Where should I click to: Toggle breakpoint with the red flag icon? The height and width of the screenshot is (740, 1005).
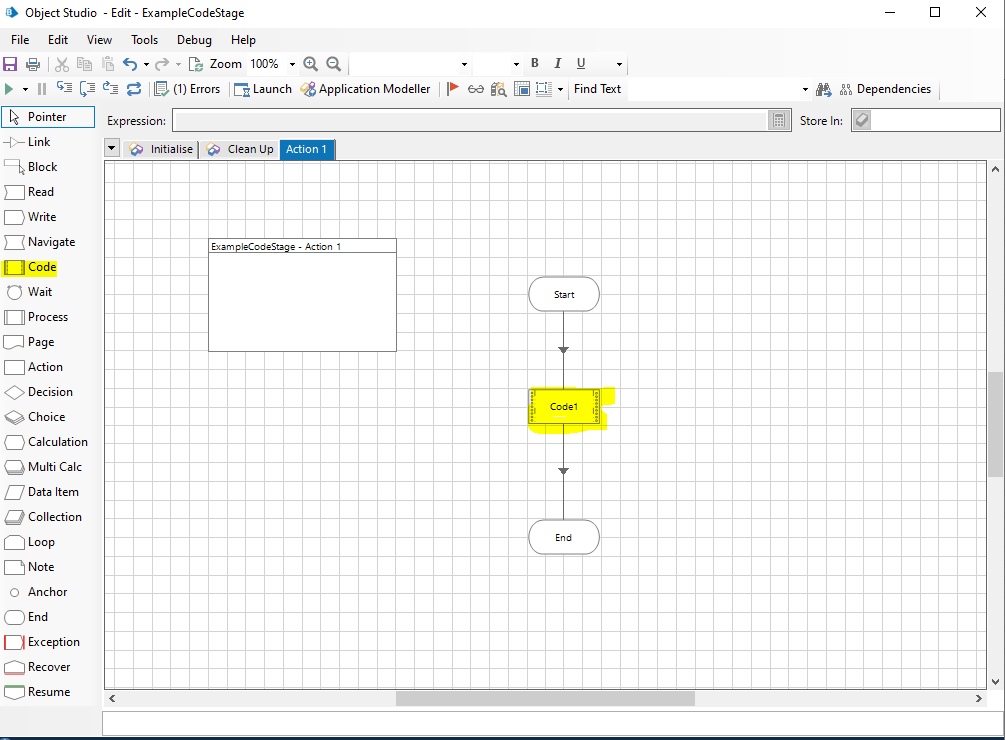pos(453,89)
